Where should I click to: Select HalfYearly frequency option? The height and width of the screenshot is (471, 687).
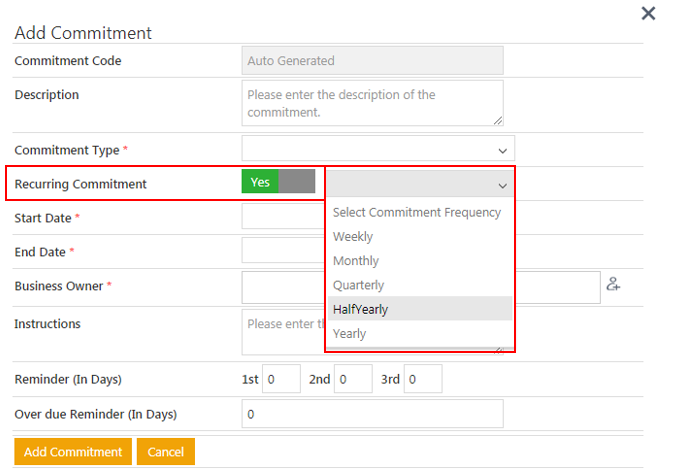pos(360,309)
